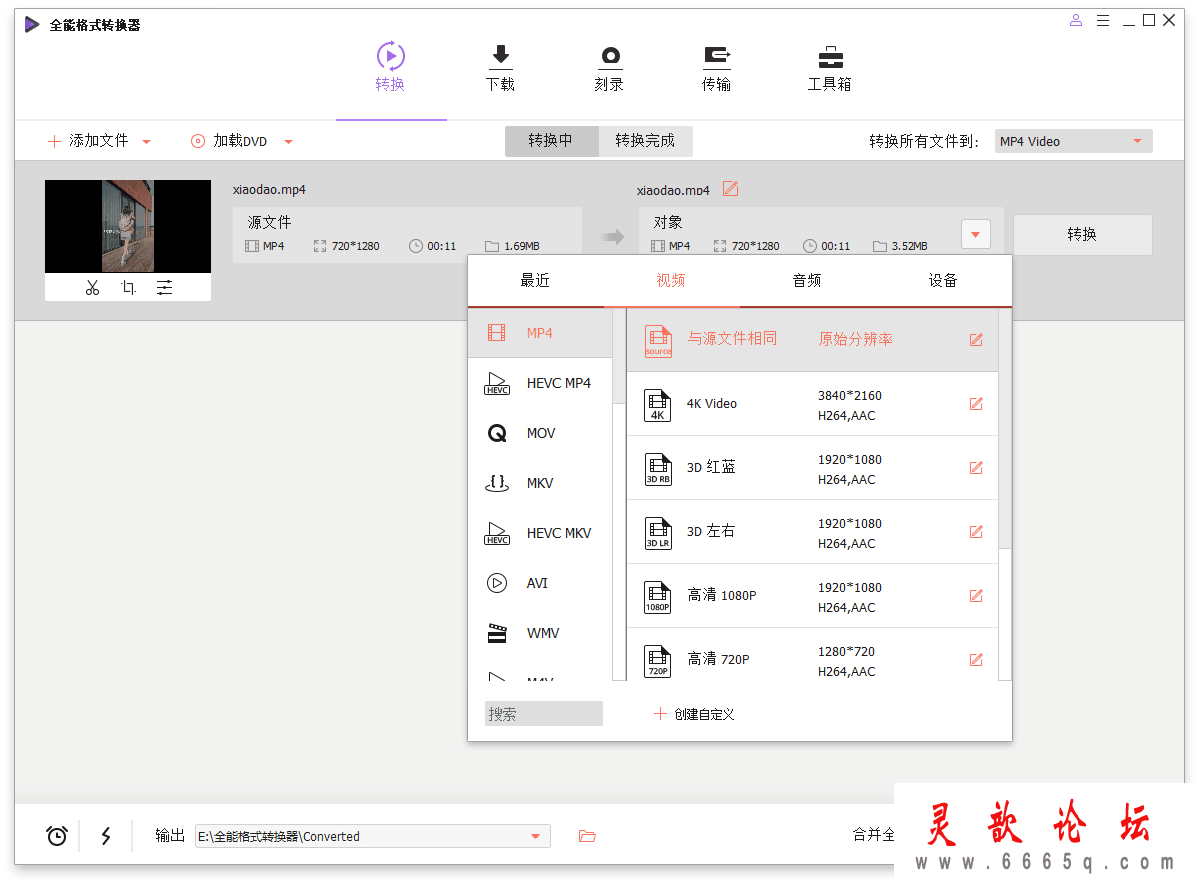Screen dimensions: 1199x888
Task: Click the preset list scrollbar
Action: click(x=1005, y=428)
